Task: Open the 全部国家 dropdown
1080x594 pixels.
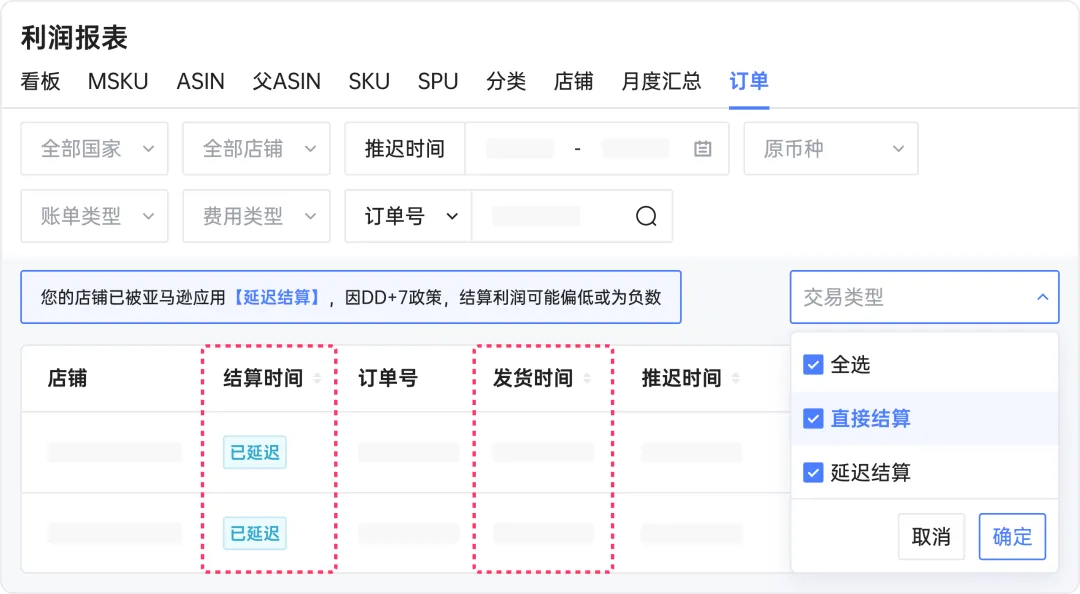Action: click(x=94, y=149)
